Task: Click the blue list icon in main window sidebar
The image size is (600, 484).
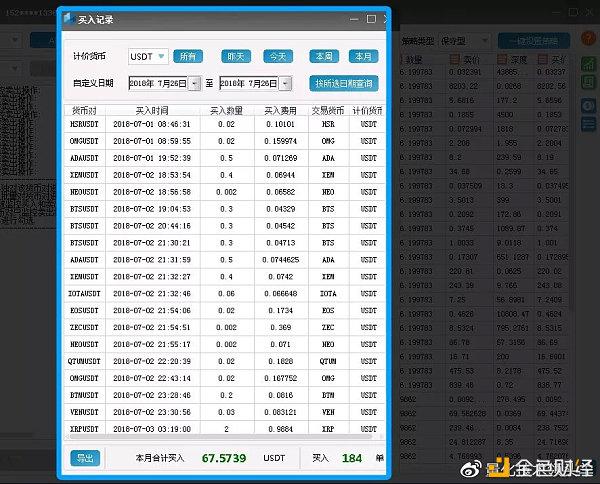Action: tap(589, 124)
